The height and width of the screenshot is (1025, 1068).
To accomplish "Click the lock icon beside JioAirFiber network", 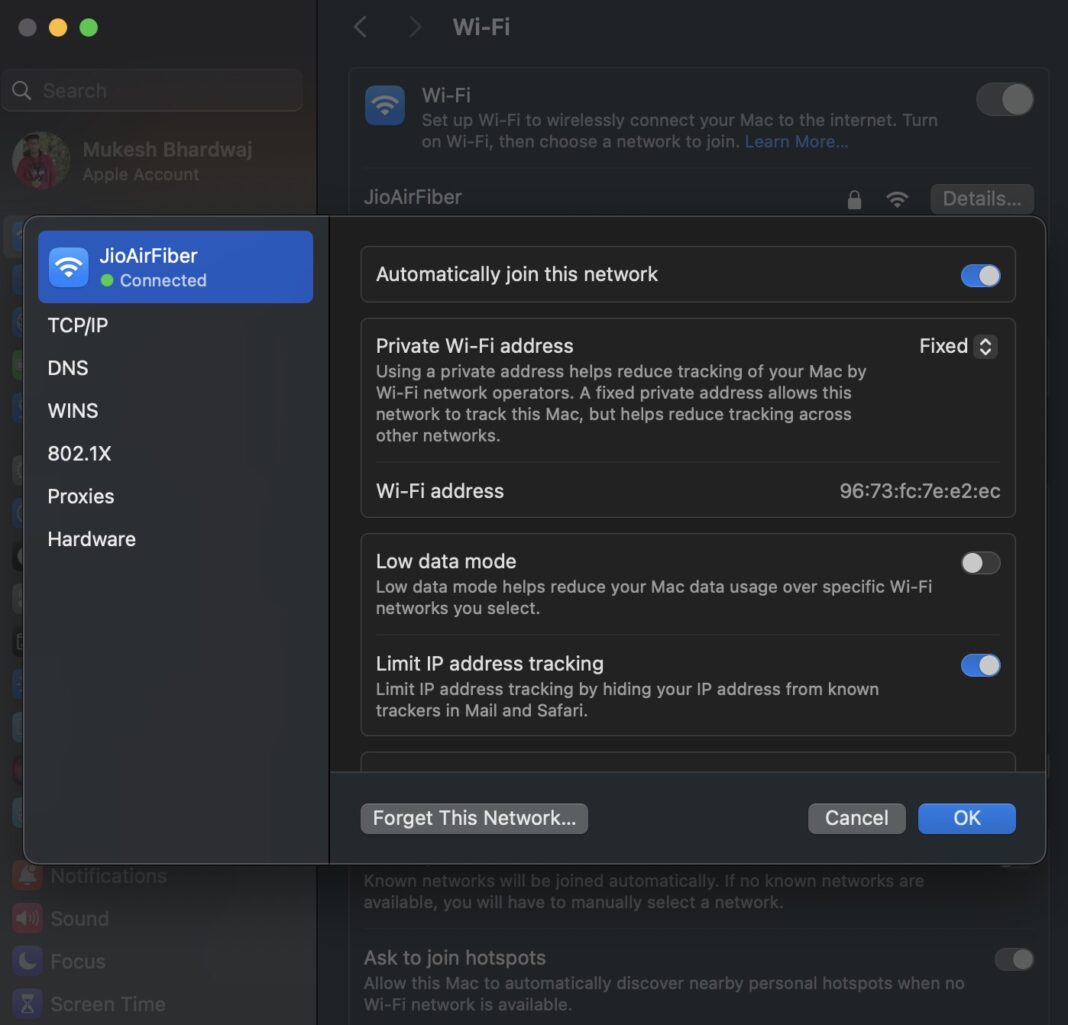I will click(855, 199).
